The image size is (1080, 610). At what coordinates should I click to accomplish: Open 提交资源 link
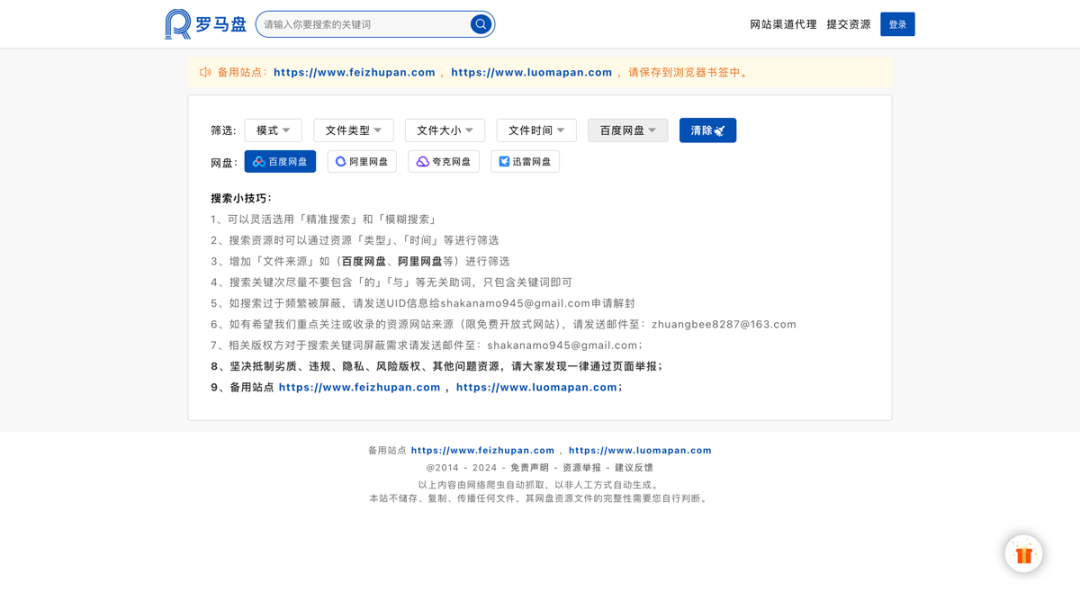[849, 24]
